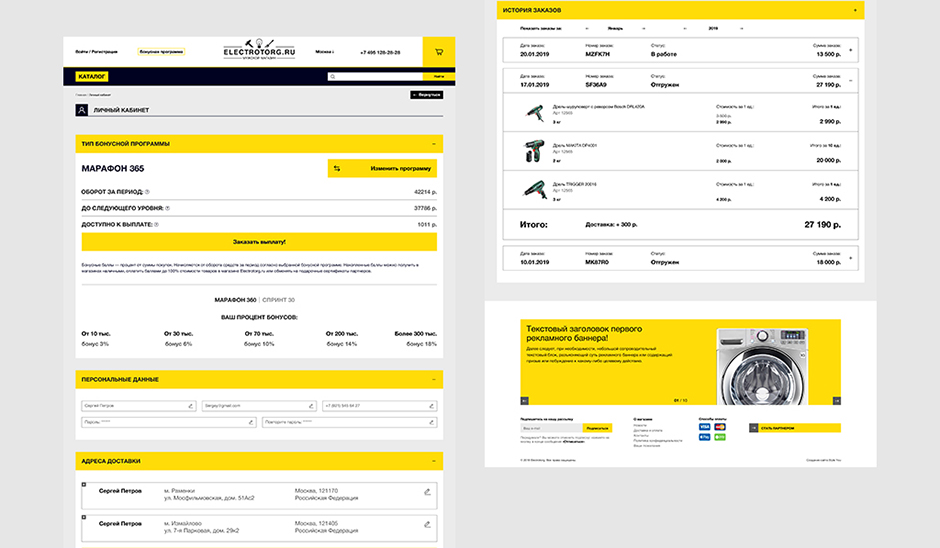The height and width of the screenshot is (548, 940).
Task: Click the user profile icon beside Личный кабинет
Action: coord(81,111)
